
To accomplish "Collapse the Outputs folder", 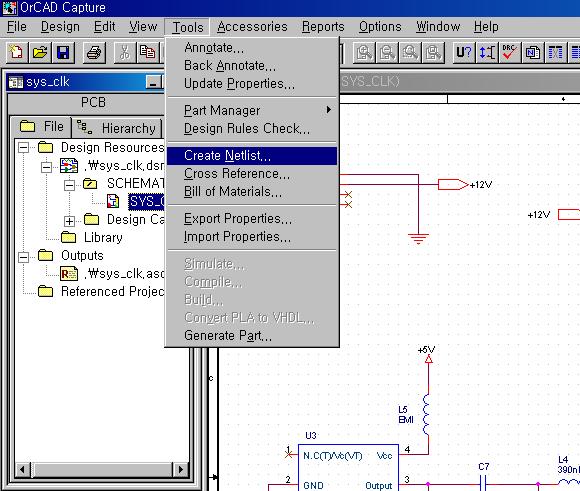I will (x=23, y=257).
